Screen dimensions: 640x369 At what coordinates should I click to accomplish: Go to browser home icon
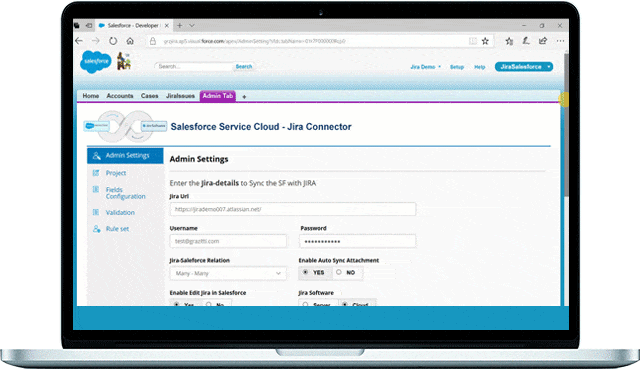click(x=130, y=41)
